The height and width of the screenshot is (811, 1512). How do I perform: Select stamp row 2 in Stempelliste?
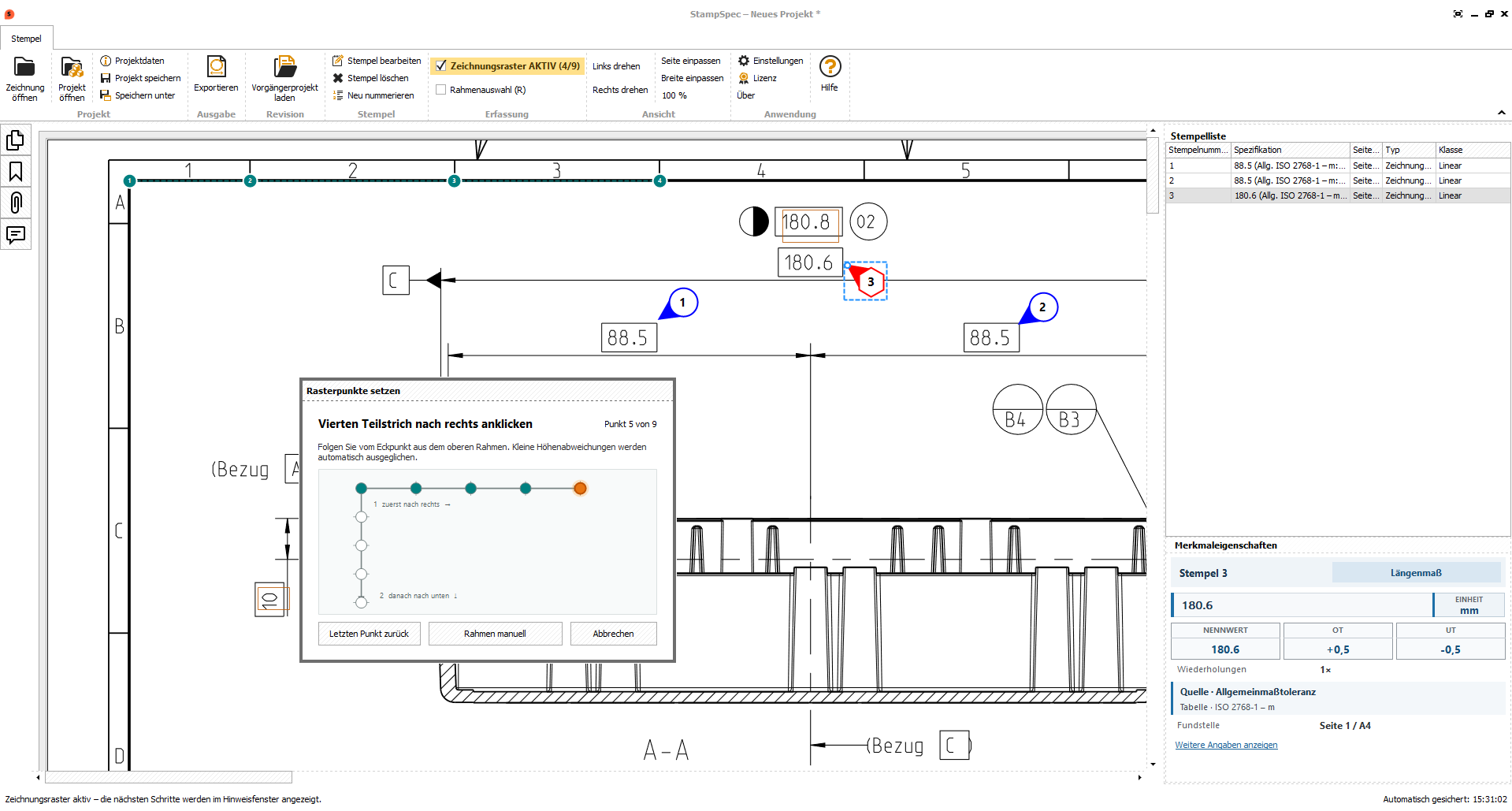(x=1338, y=181)
